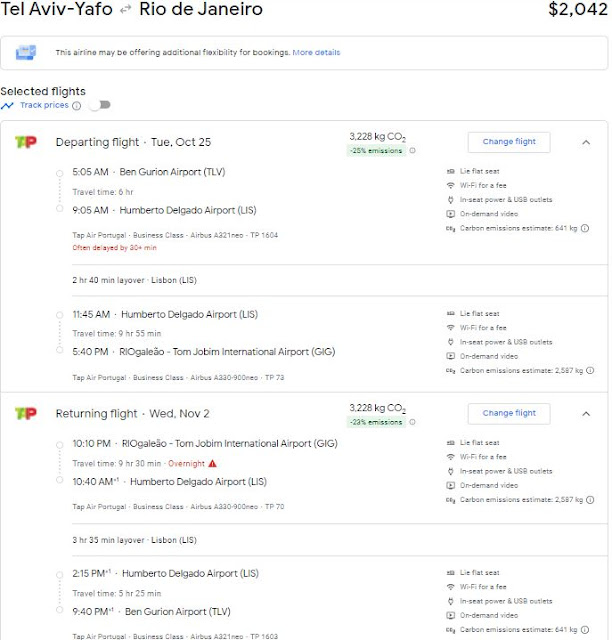Open the More details link
This screenshot has width=612, height=640.
(316, 52)
